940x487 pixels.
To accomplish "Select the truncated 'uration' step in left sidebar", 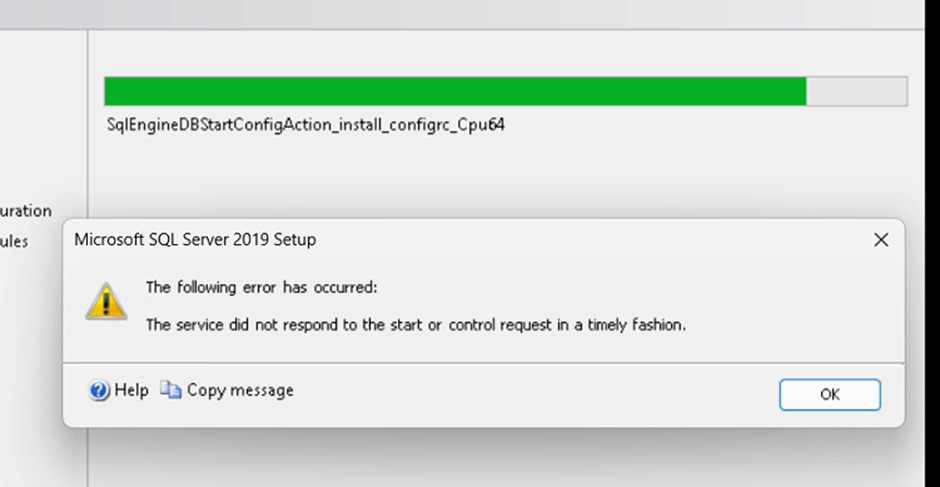I will [x=26, y=211].
